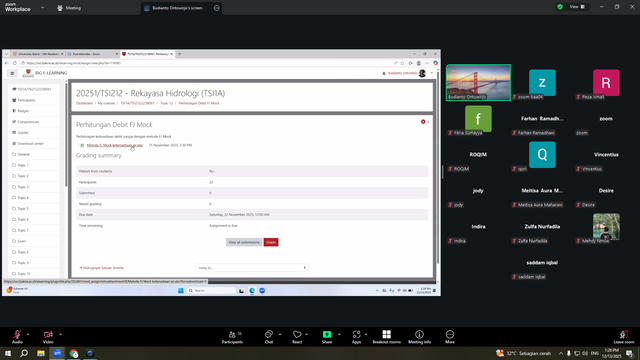Click Leave room
The width and height of the screenshot is (640, 360).
(x=624, y=337)
